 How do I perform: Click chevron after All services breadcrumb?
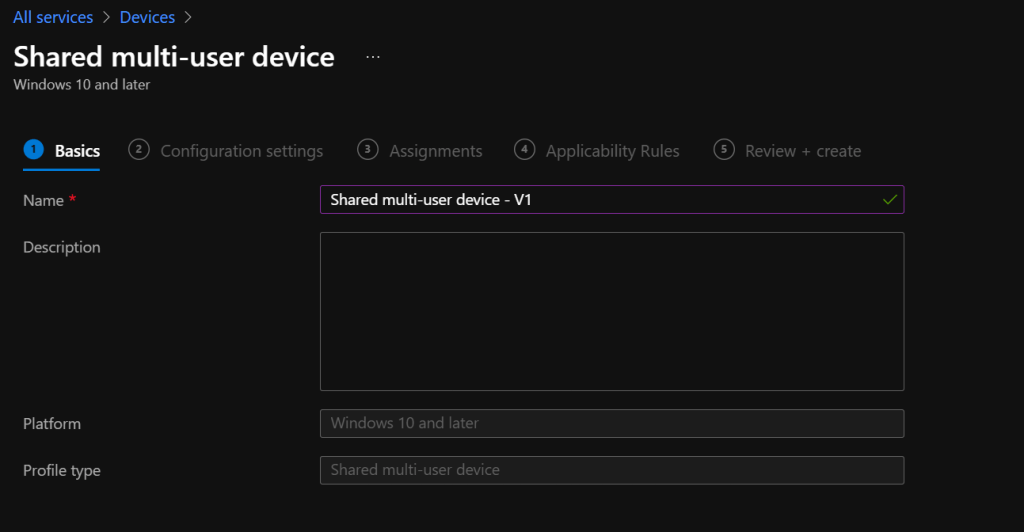106,18
